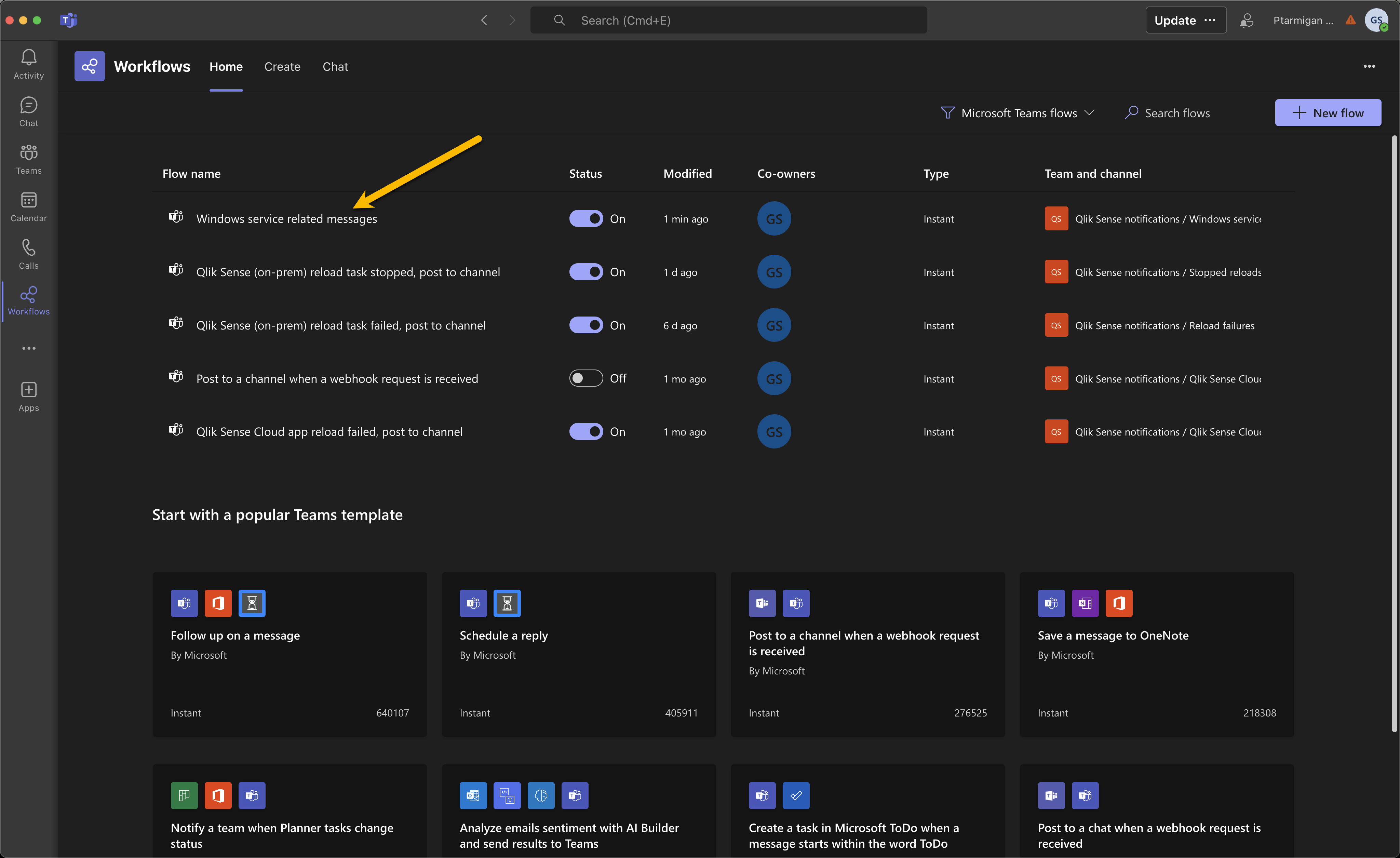This screenshot has width=1400, height=858.
Task: Click the New flow button
Action: [x=1329, y=112]
